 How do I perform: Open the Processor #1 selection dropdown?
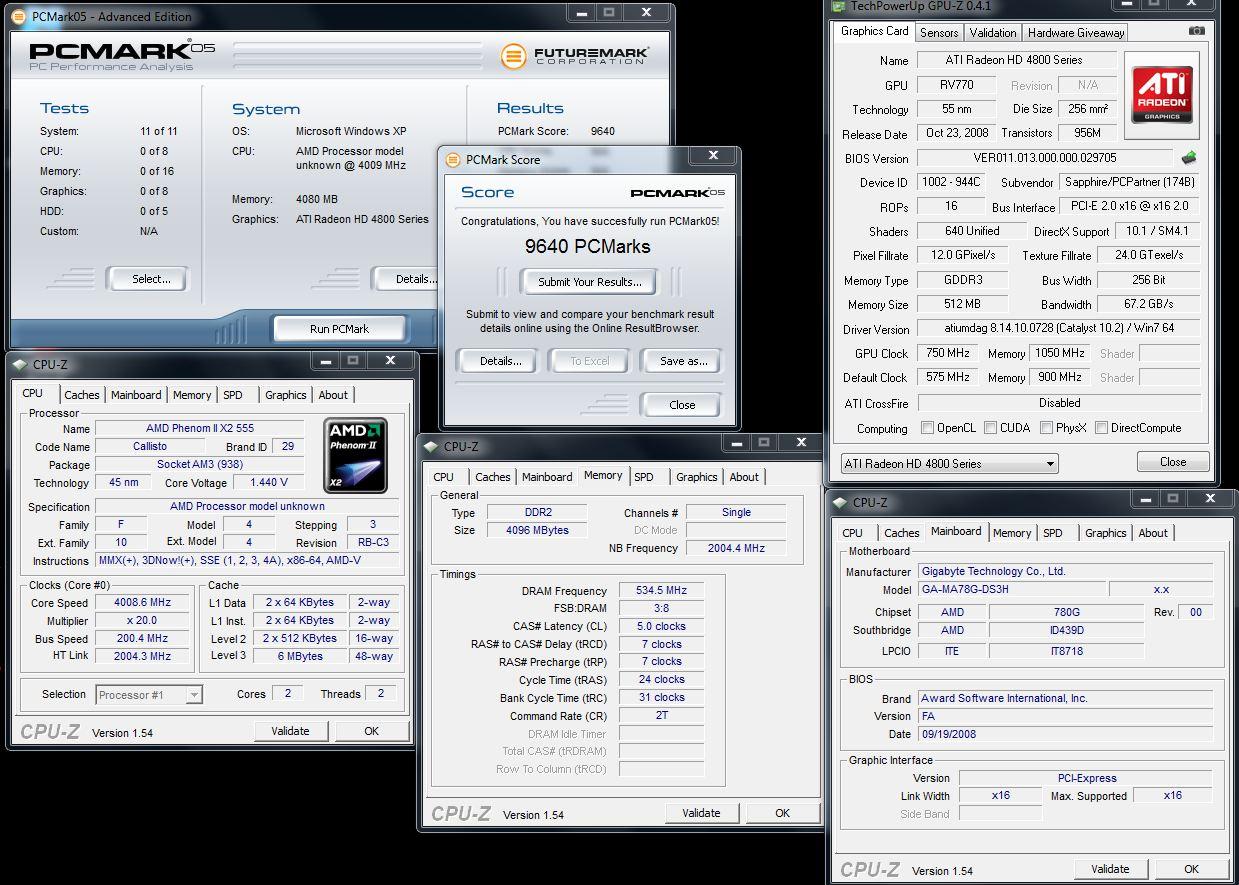tap(149, 694)
